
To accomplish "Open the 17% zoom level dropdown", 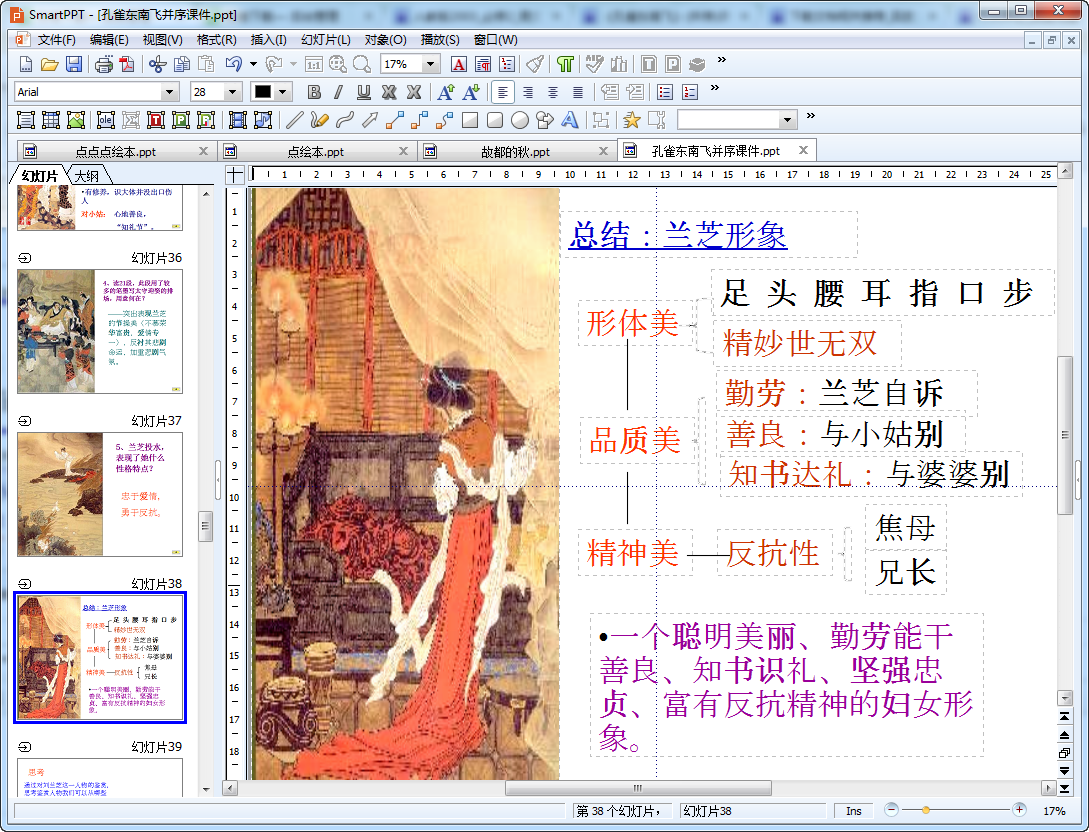I will pyautogui.click(x=431, y=65).
